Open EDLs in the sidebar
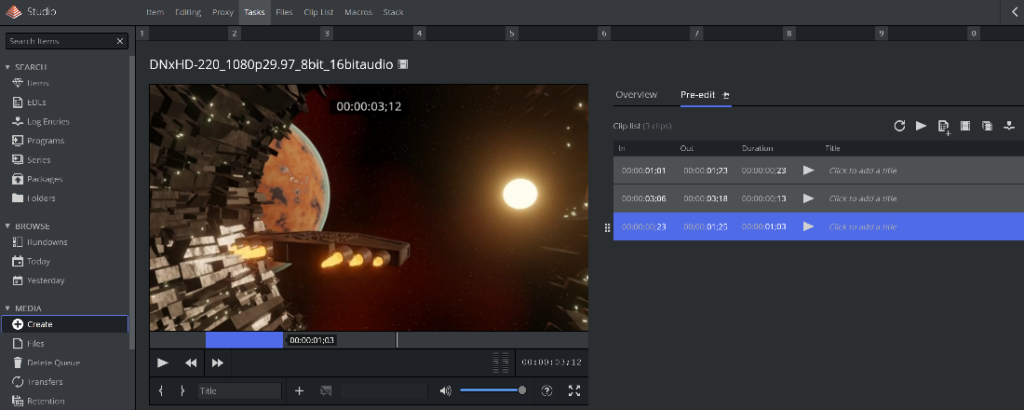Viewport: 1024px width, 410px height. pyautogui.click(x=36, y=102)
